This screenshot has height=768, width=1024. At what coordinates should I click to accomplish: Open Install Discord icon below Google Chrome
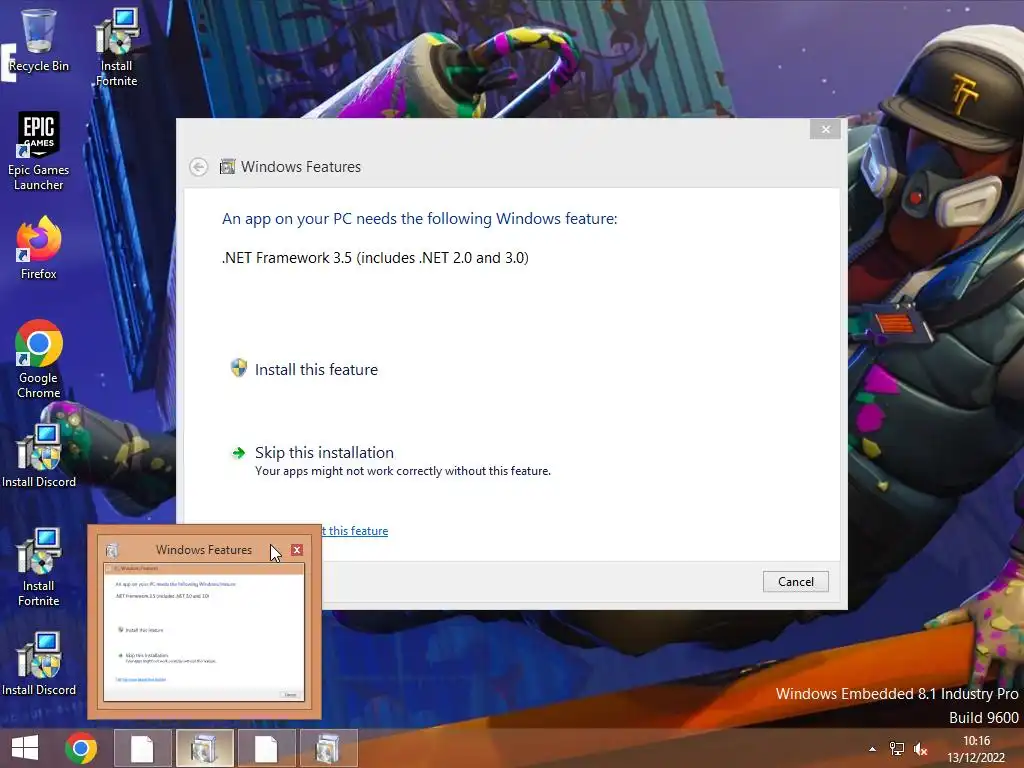click(x=39, y=456)
